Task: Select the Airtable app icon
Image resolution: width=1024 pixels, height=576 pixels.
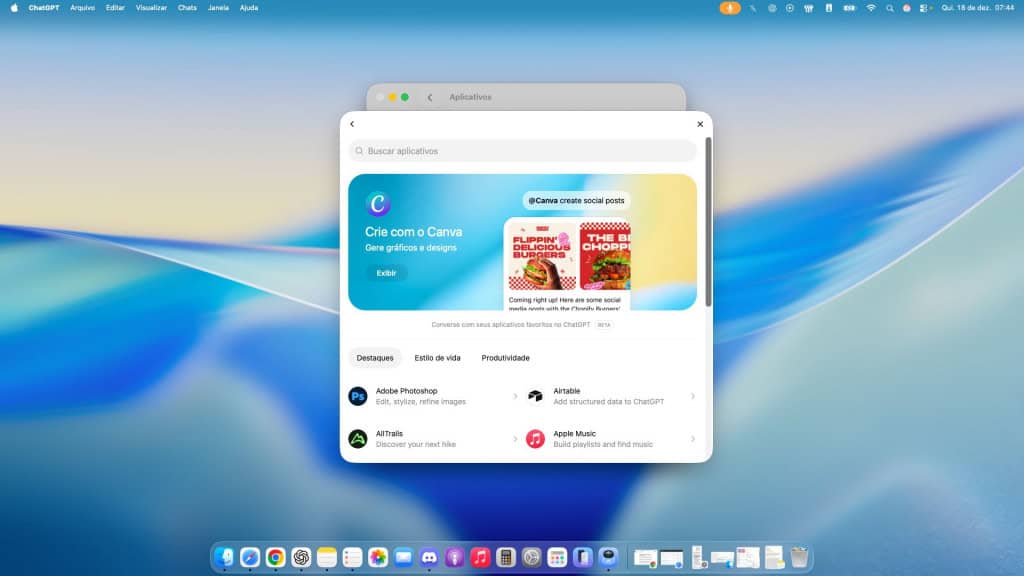Action: click(536, 396)
